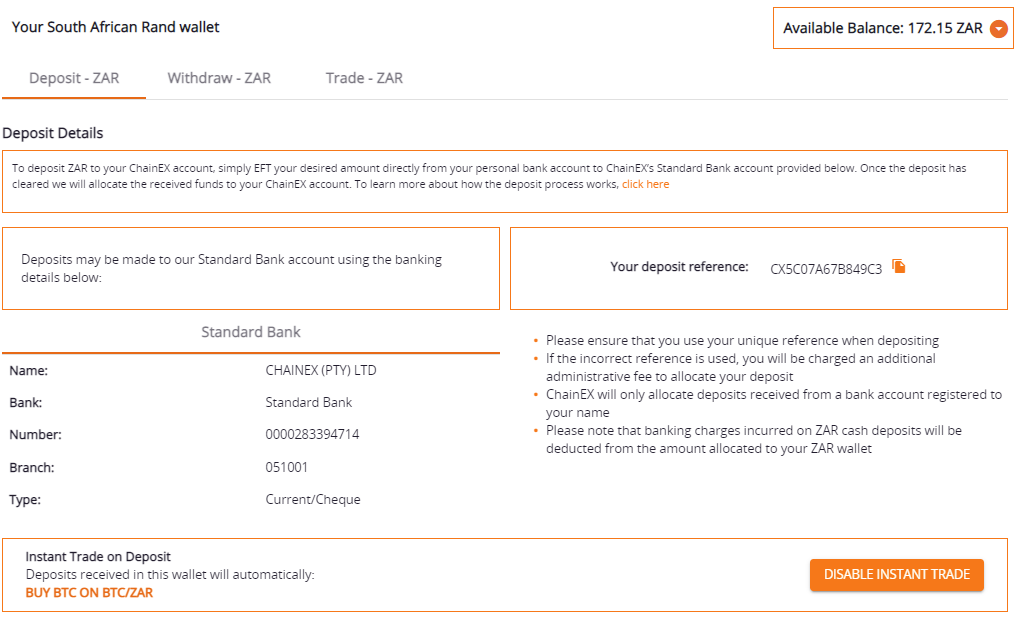Click the Standard Bank value in Bank row
The width and height of the screenshot is (1021, 636).
(309, 402)
